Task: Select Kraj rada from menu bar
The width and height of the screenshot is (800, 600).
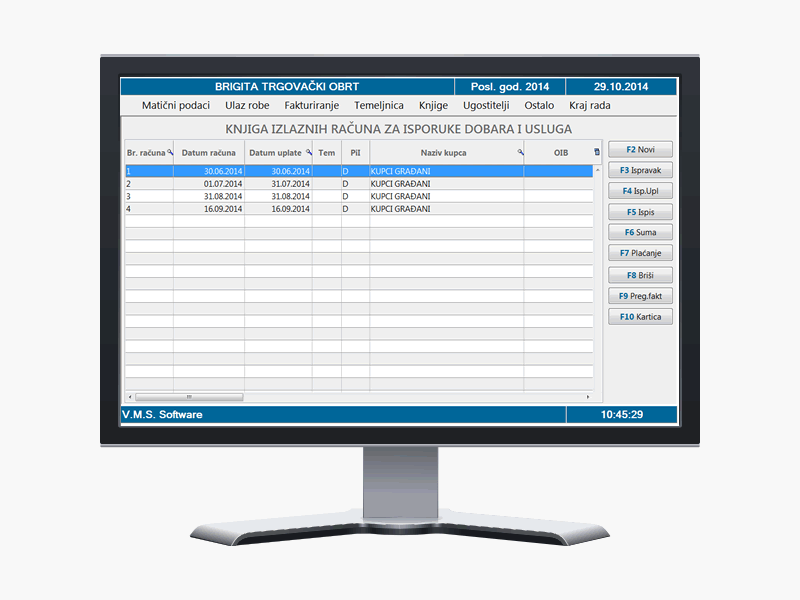Action: 589,105
